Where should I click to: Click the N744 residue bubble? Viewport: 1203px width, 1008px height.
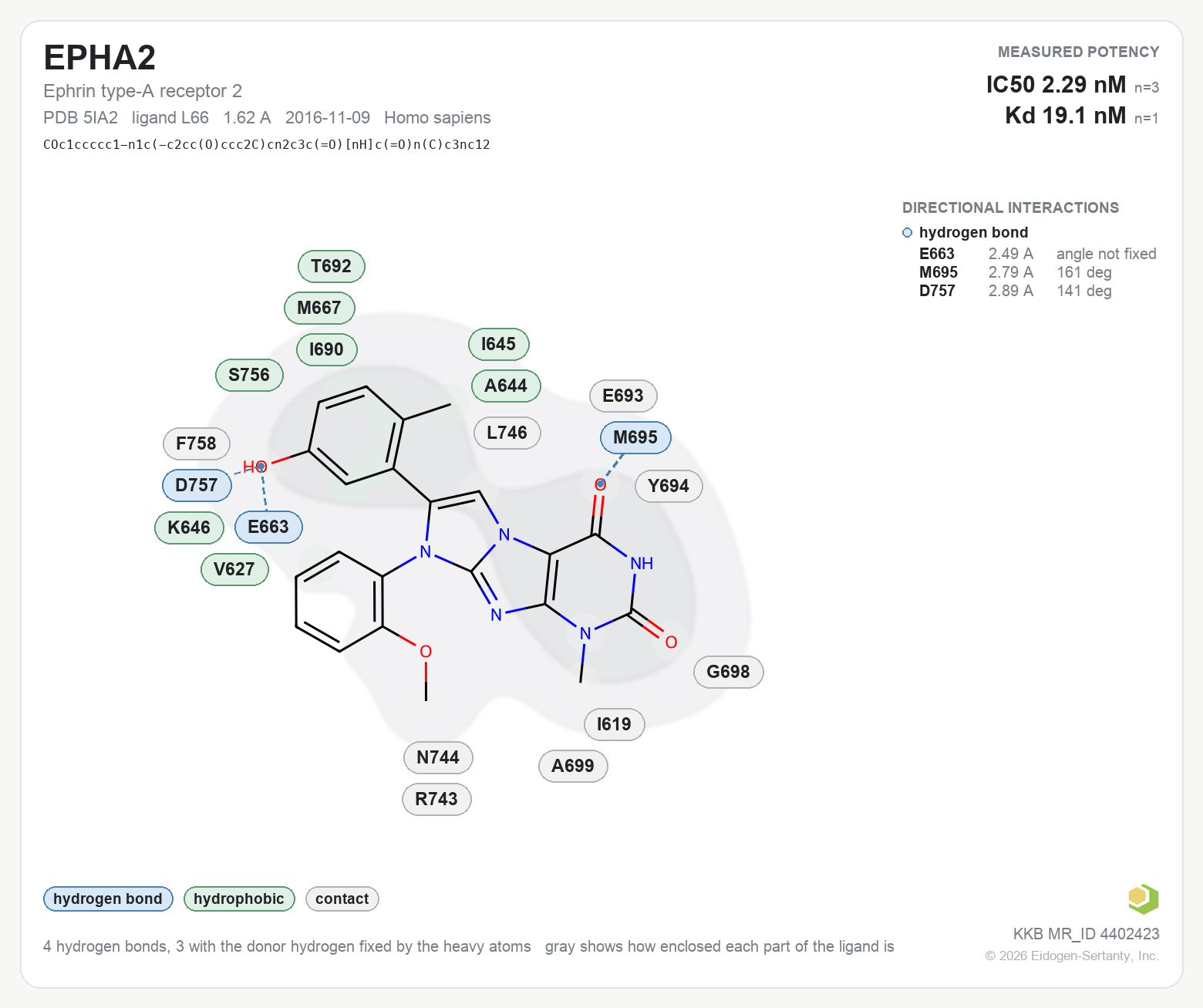point(438,757)
